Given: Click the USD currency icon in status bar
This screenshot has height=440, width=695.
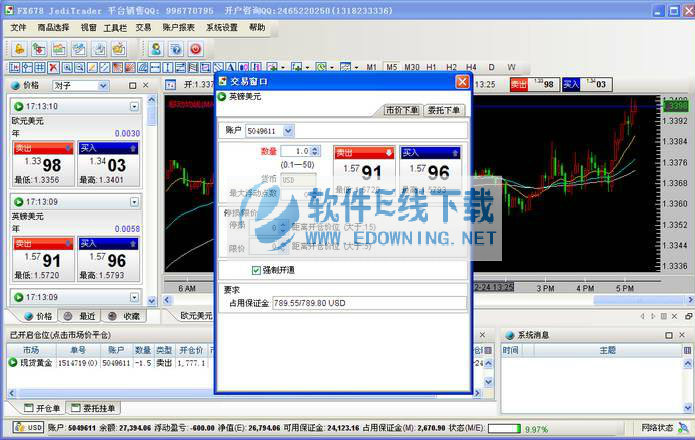Looking at the screenshot, I should click(28, 428).
